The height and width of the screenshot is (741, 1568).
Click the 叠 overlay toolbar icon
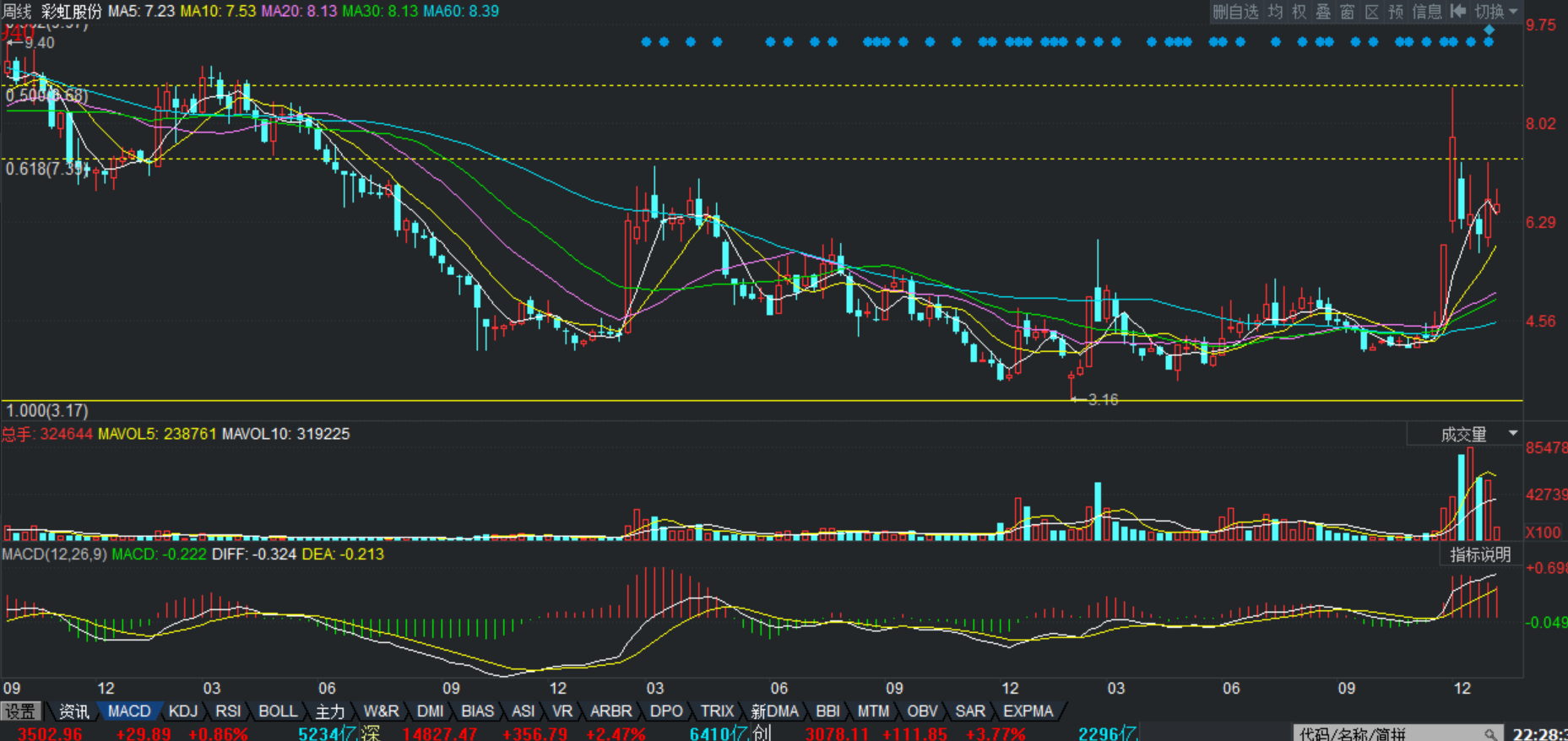coord(1323,11)
